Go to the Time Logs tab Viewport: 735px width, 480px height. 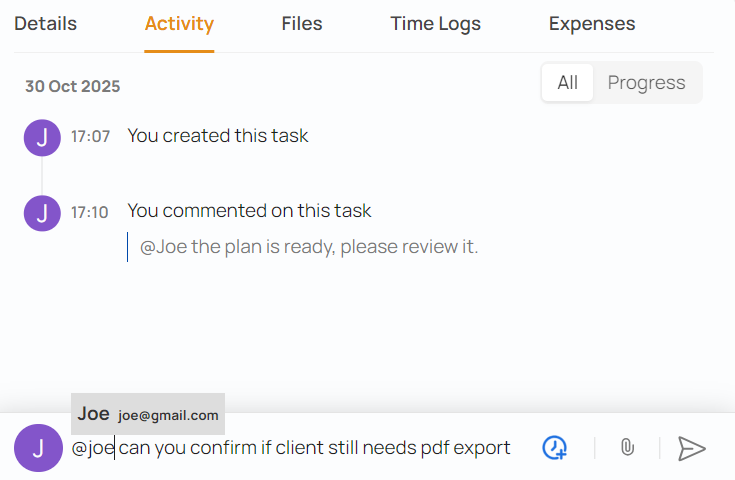[x=435, y=24]
